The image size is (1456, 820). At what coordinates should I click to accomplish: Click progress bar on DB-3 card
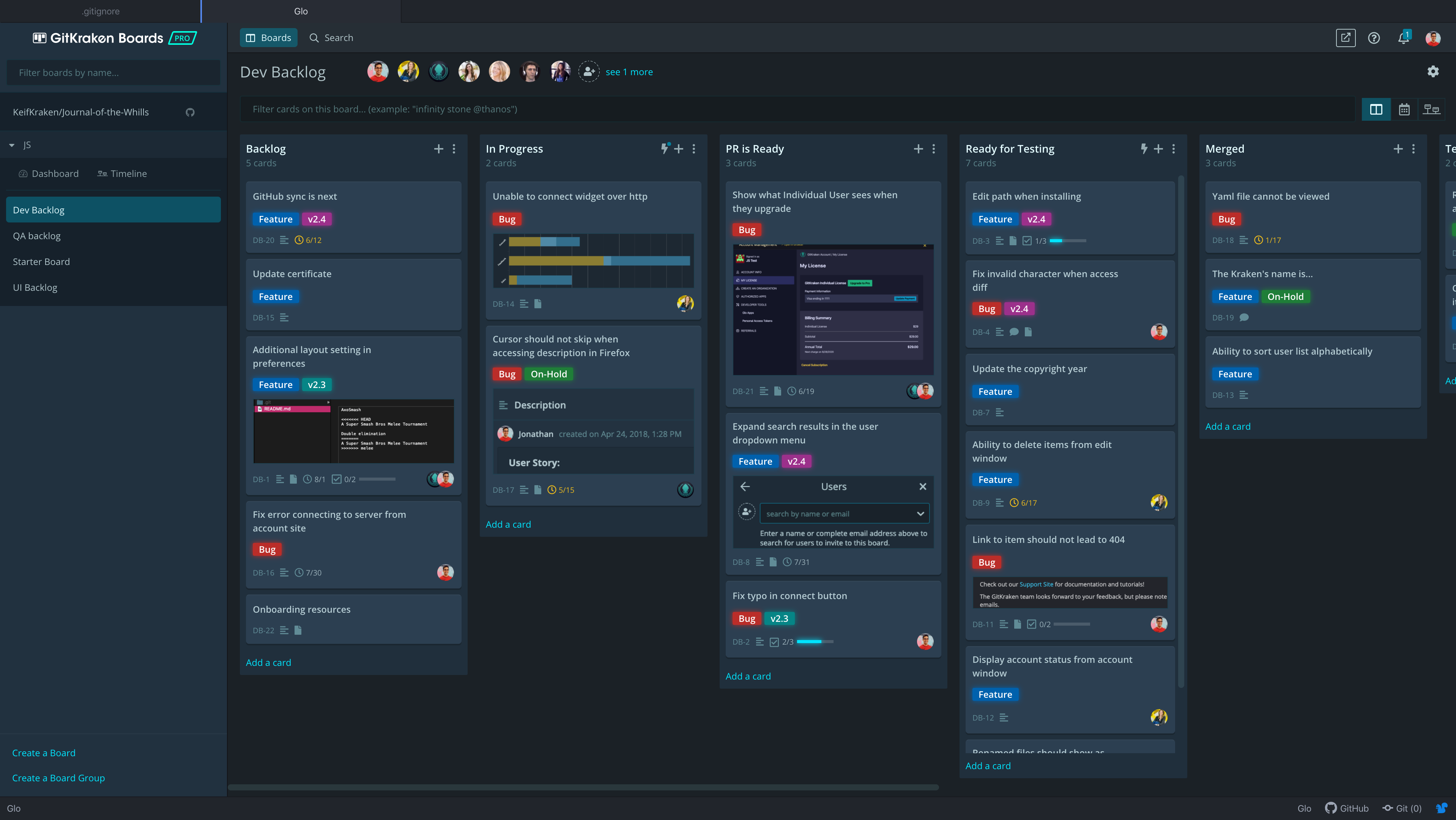point(1068,241)
